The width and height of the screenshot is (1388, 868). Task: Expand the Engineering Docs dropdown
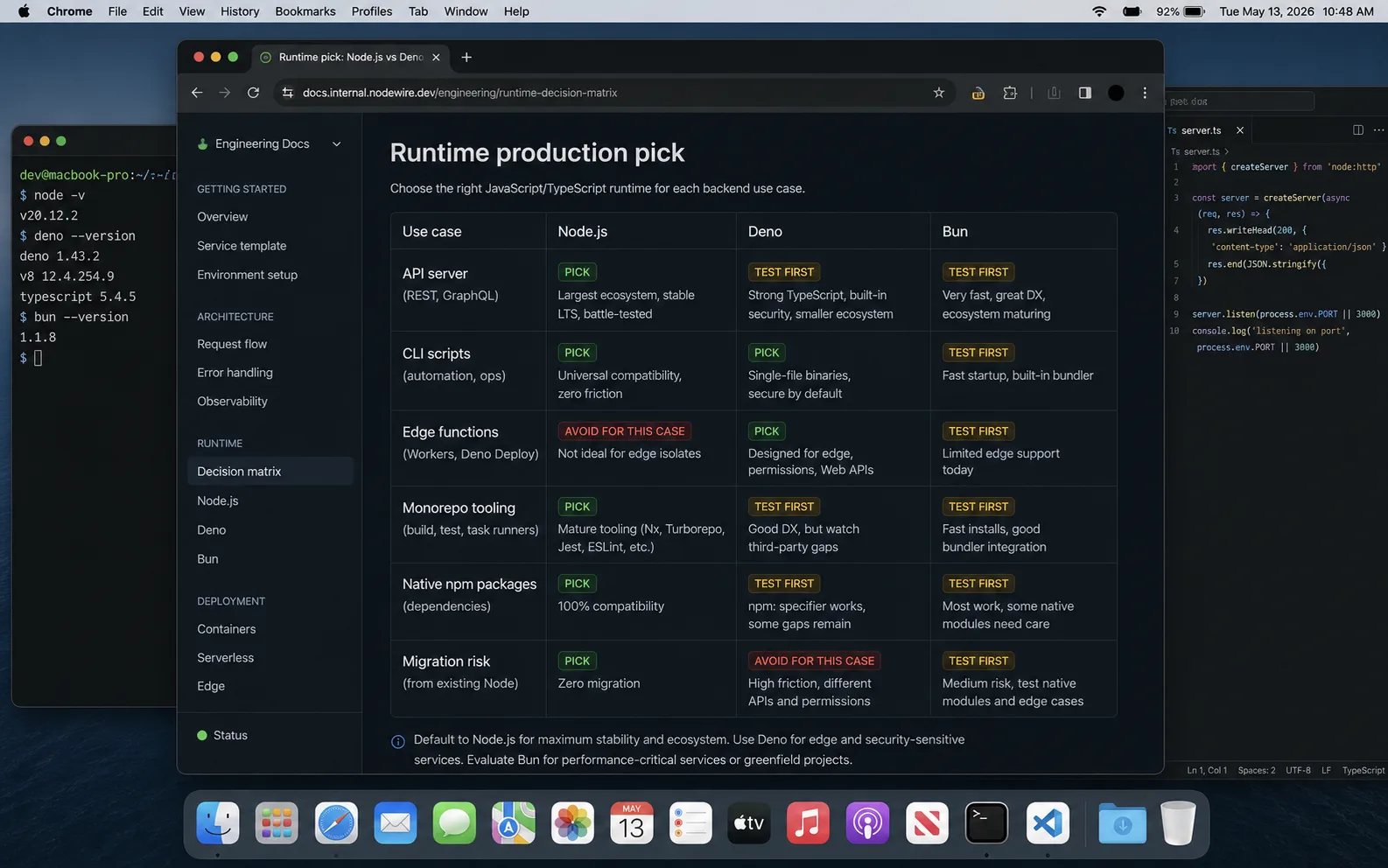[x=337, y=144]
